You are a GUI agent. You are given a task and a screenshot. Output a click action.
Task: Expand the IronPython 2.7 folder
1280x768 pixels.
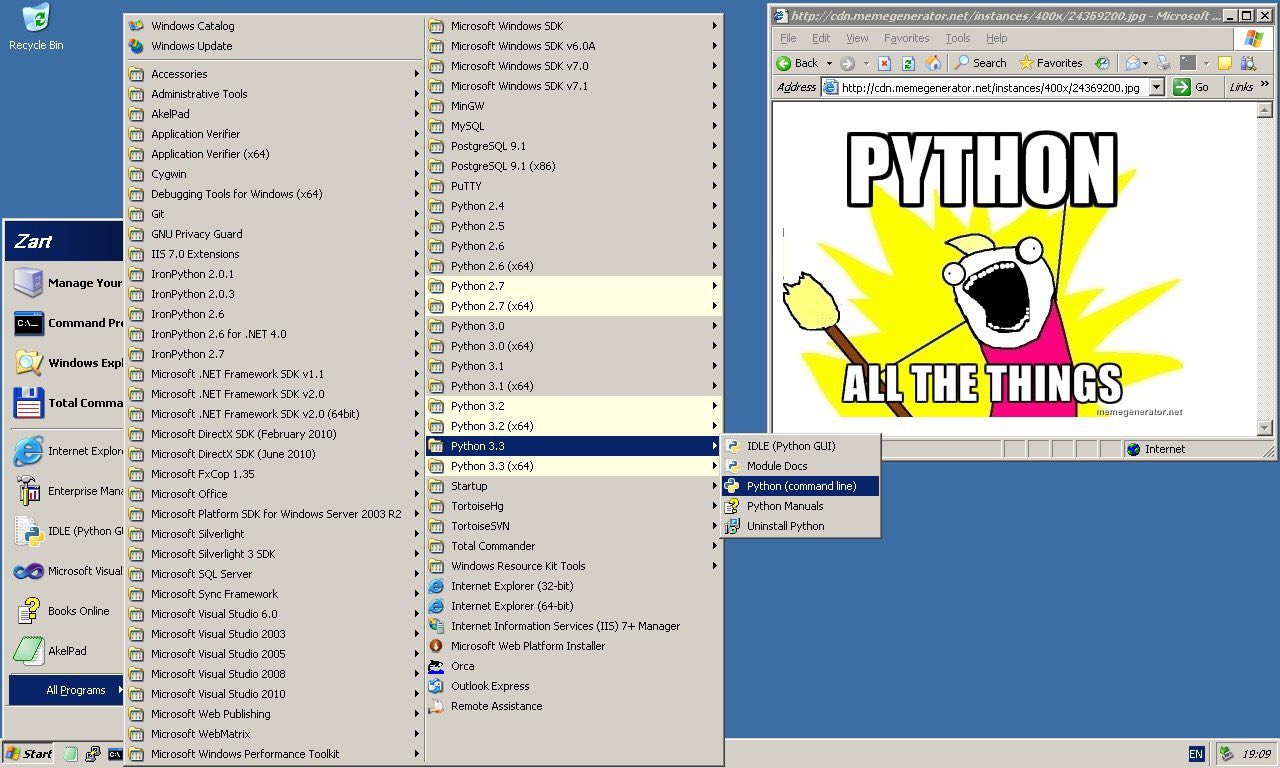pyautogui.click(x=275, y=354)
